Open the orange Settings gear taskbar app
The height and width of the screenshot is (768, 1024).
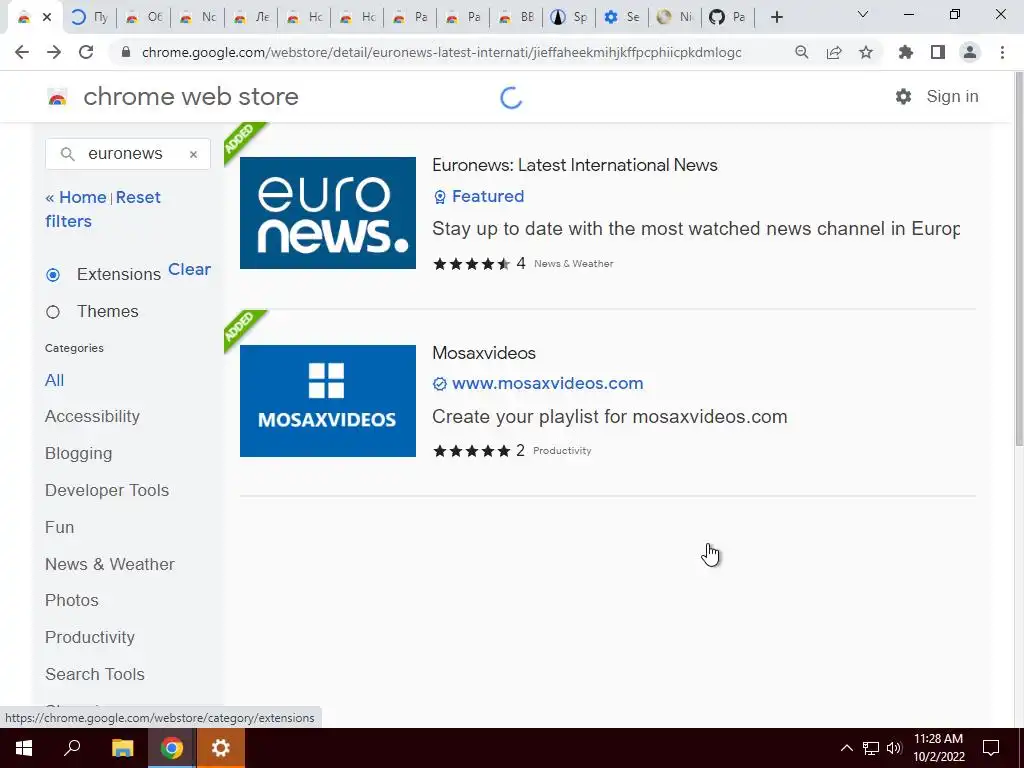point(221,748)
